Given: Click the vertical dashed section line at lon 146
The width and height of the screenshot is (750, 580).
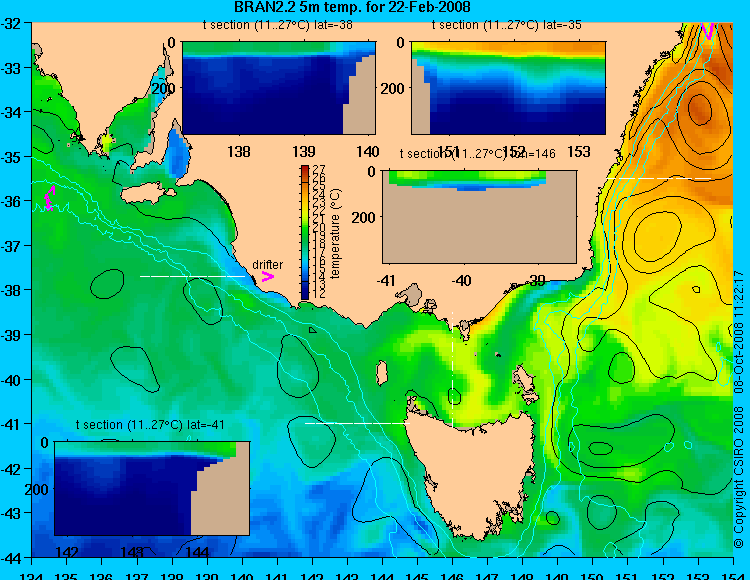Looking at the screenshot, I should pos(452,370).
